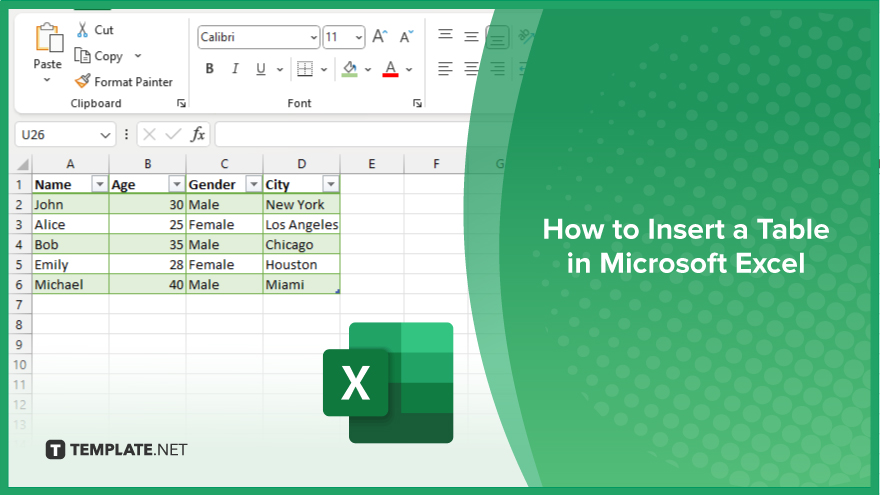
Task: Click the Cancel X in formula bar
Action: (149, 134)
